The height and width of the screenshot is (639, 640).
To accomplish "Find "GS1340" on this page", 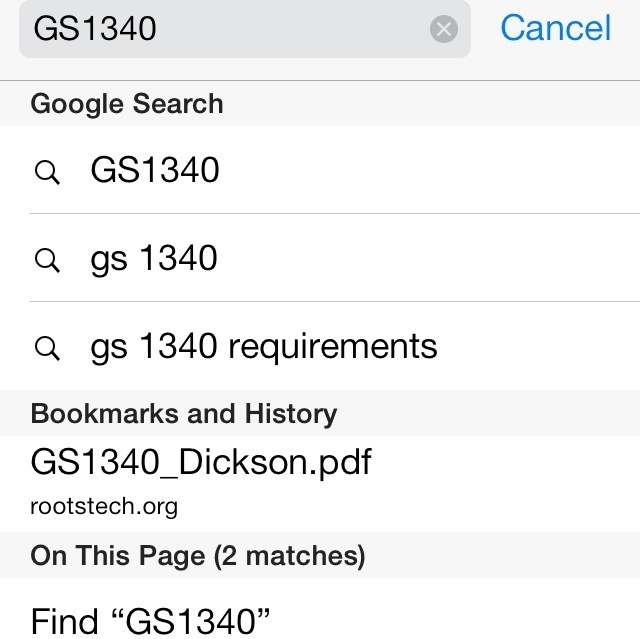I will tap(320, 609).
